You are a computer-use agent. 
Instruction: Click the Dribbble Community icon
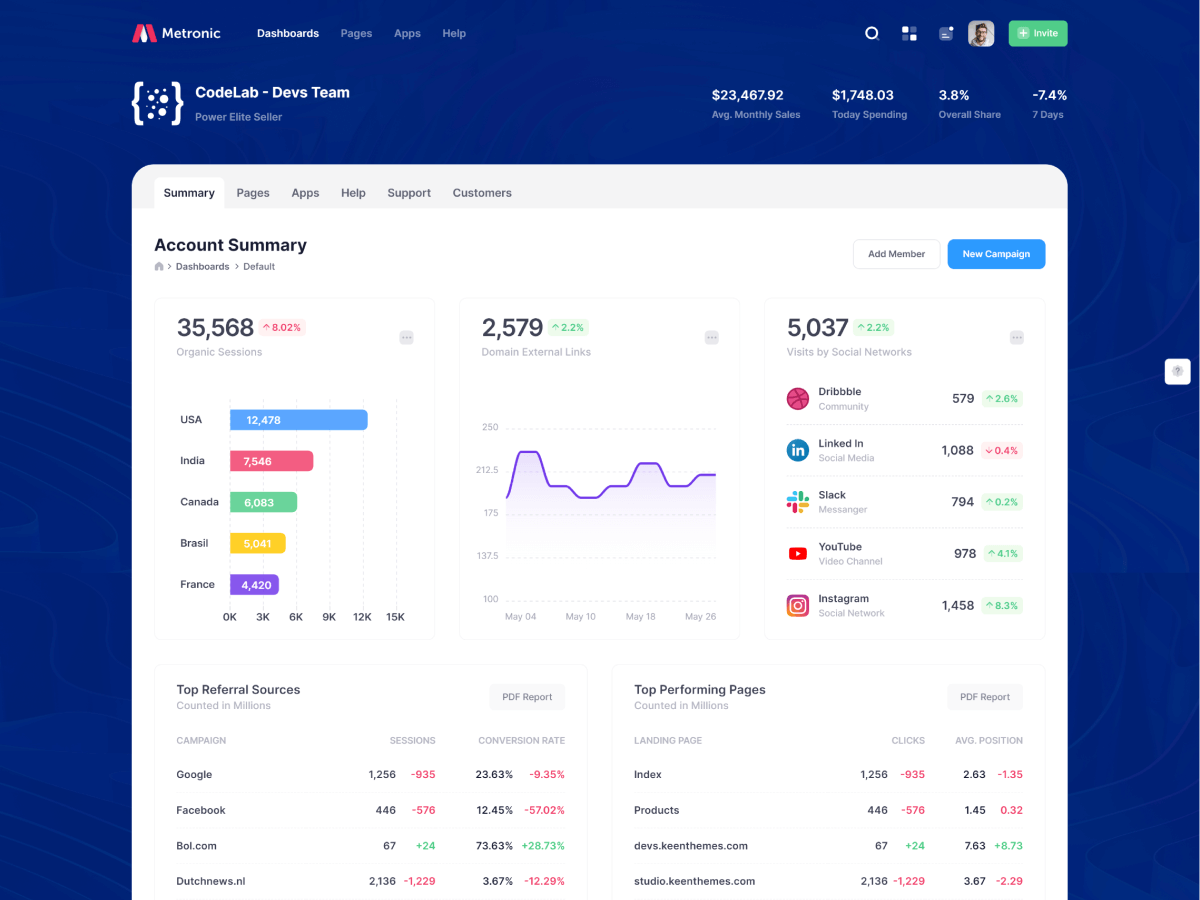click(797, 399)
